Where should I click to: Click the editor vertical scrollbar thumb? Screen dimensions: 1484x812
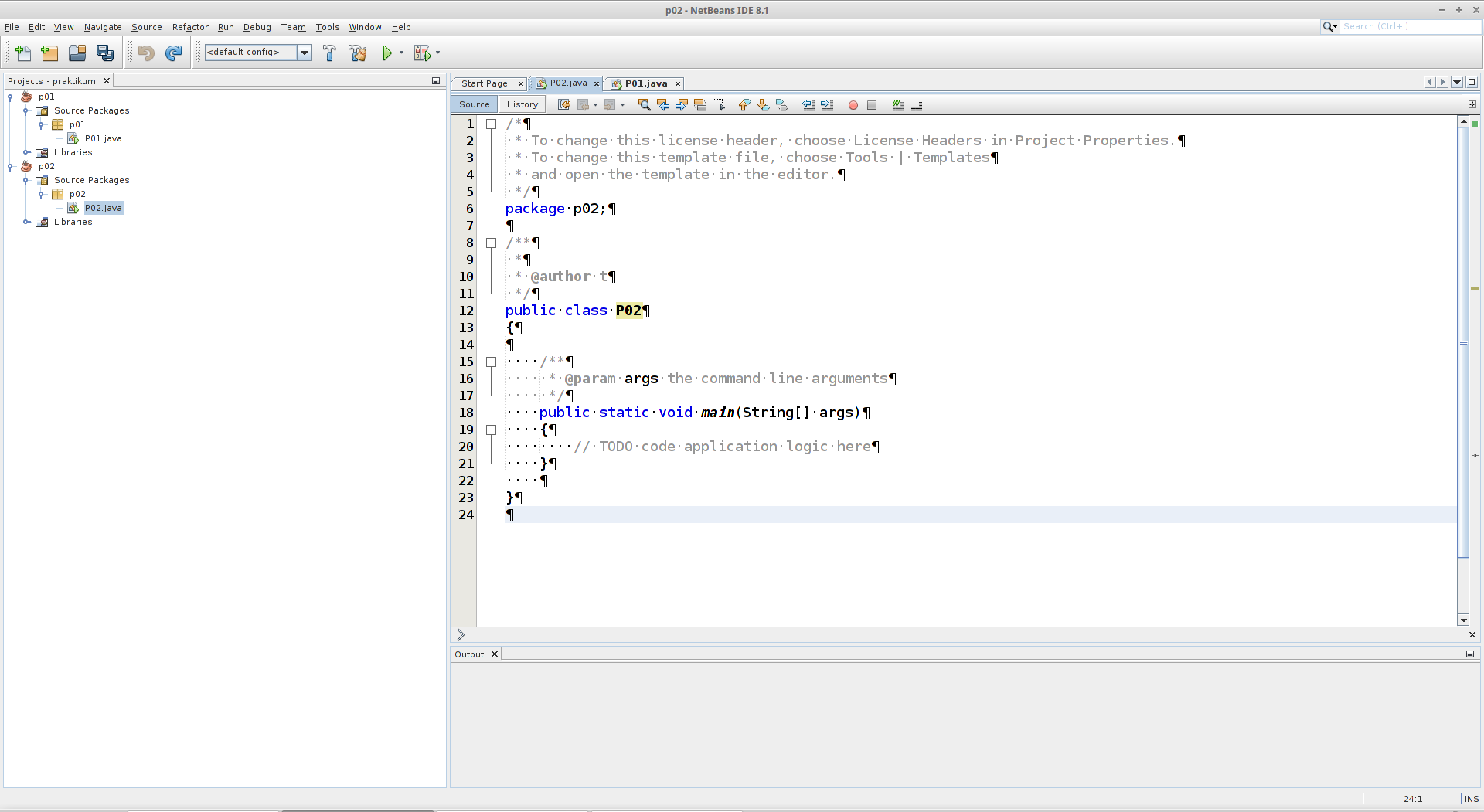point(1463,341)
